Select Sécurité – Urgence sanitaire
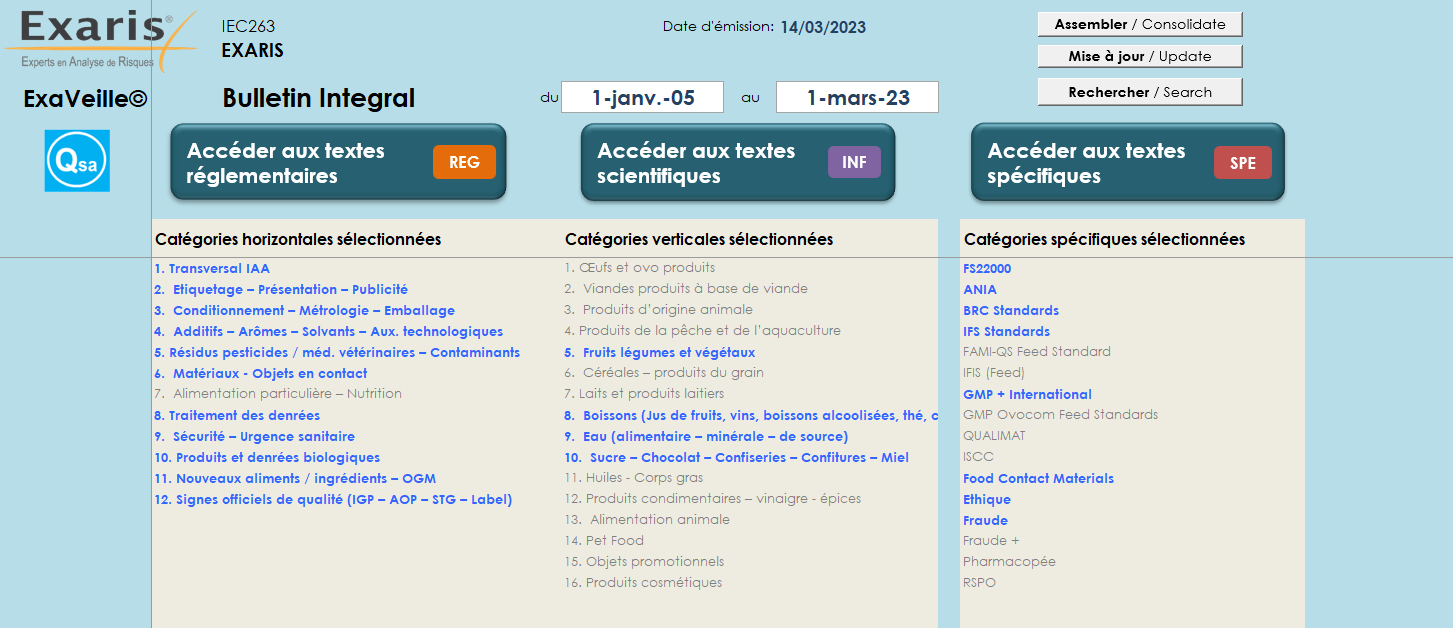This screenshot has height=628, width=1453. click(x=255, y=436)
